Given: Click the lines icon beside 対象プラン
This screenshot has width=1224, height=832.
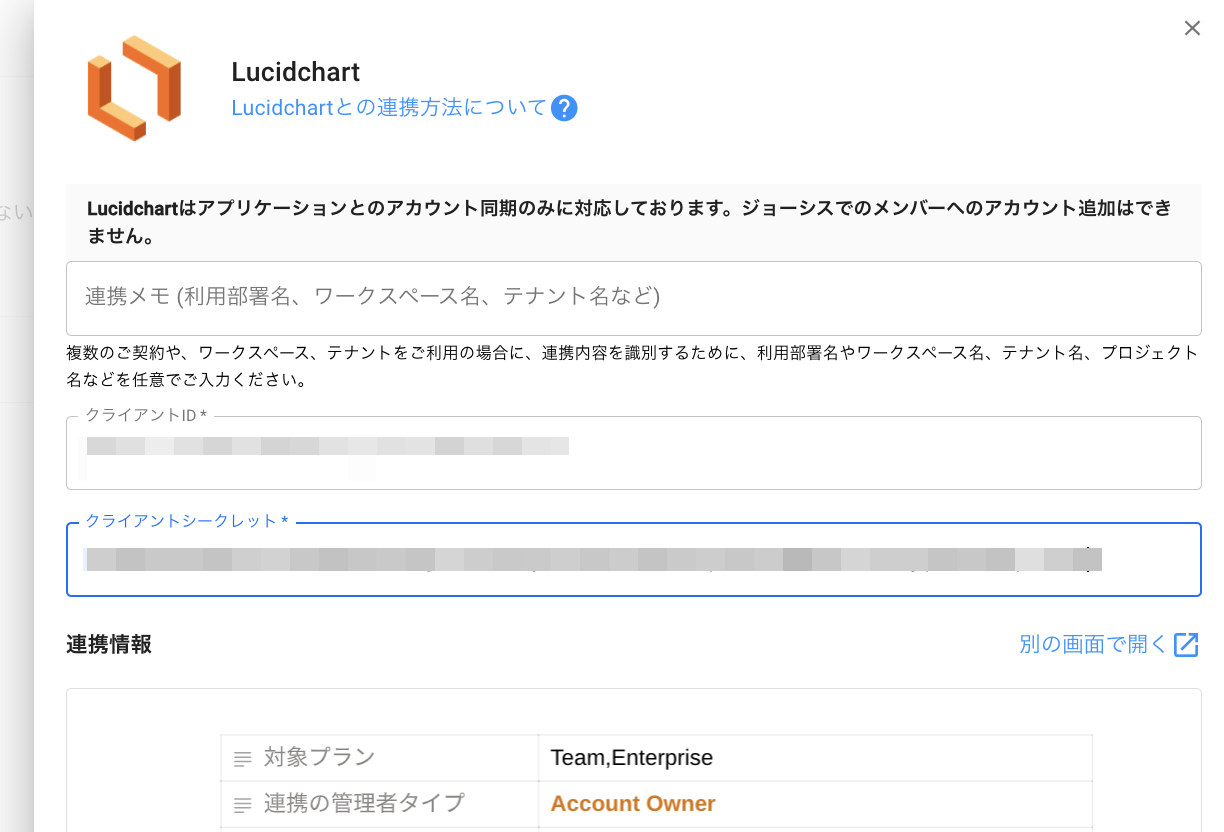Looking at the screenshot, I should point(242,759).
